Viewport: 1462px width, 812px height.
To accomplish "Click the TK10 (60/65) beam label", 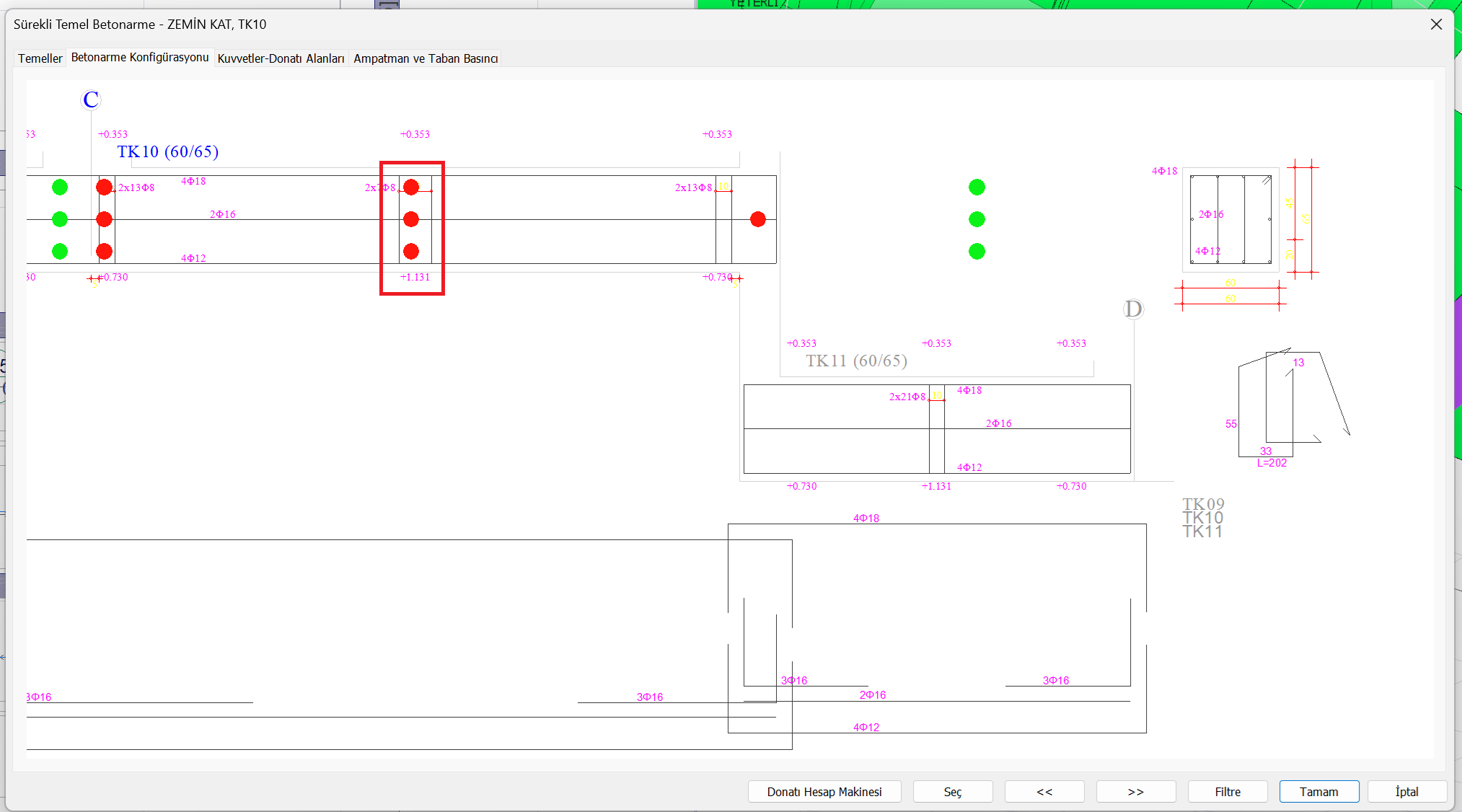I will pyautogui.click(x=167, y=151).
